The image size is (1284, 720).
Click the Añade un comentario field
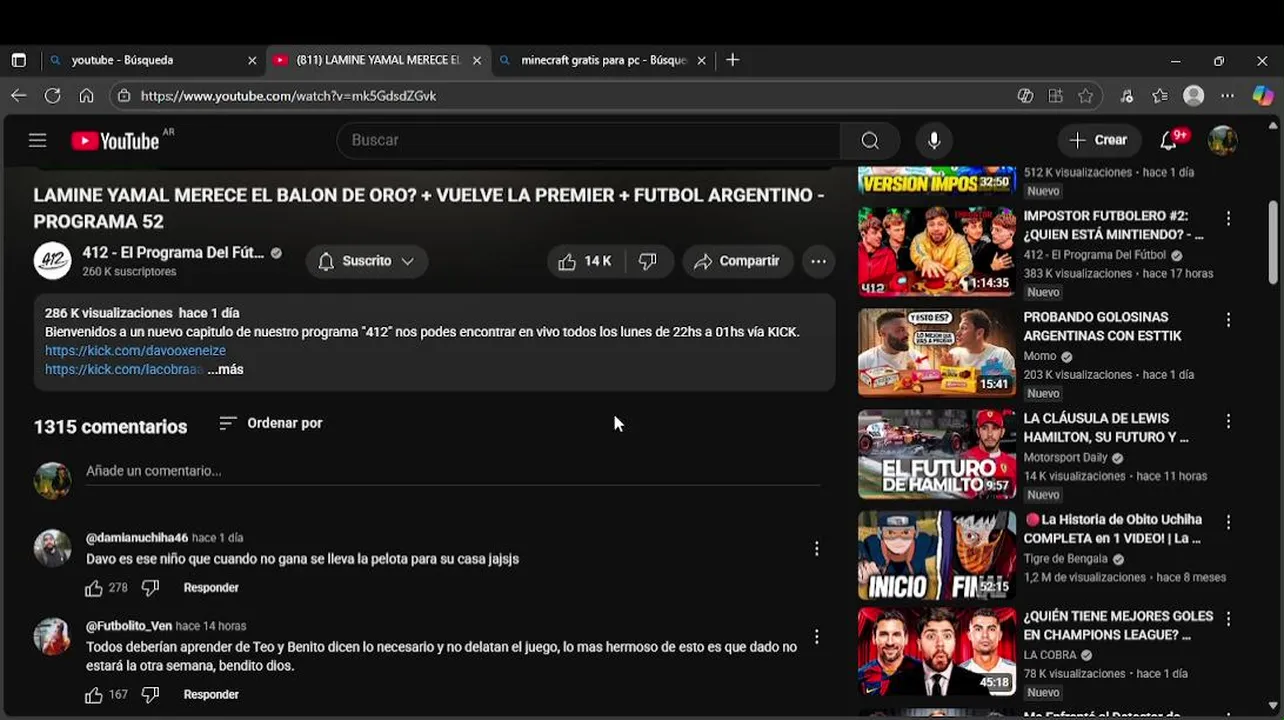[453, 471]
